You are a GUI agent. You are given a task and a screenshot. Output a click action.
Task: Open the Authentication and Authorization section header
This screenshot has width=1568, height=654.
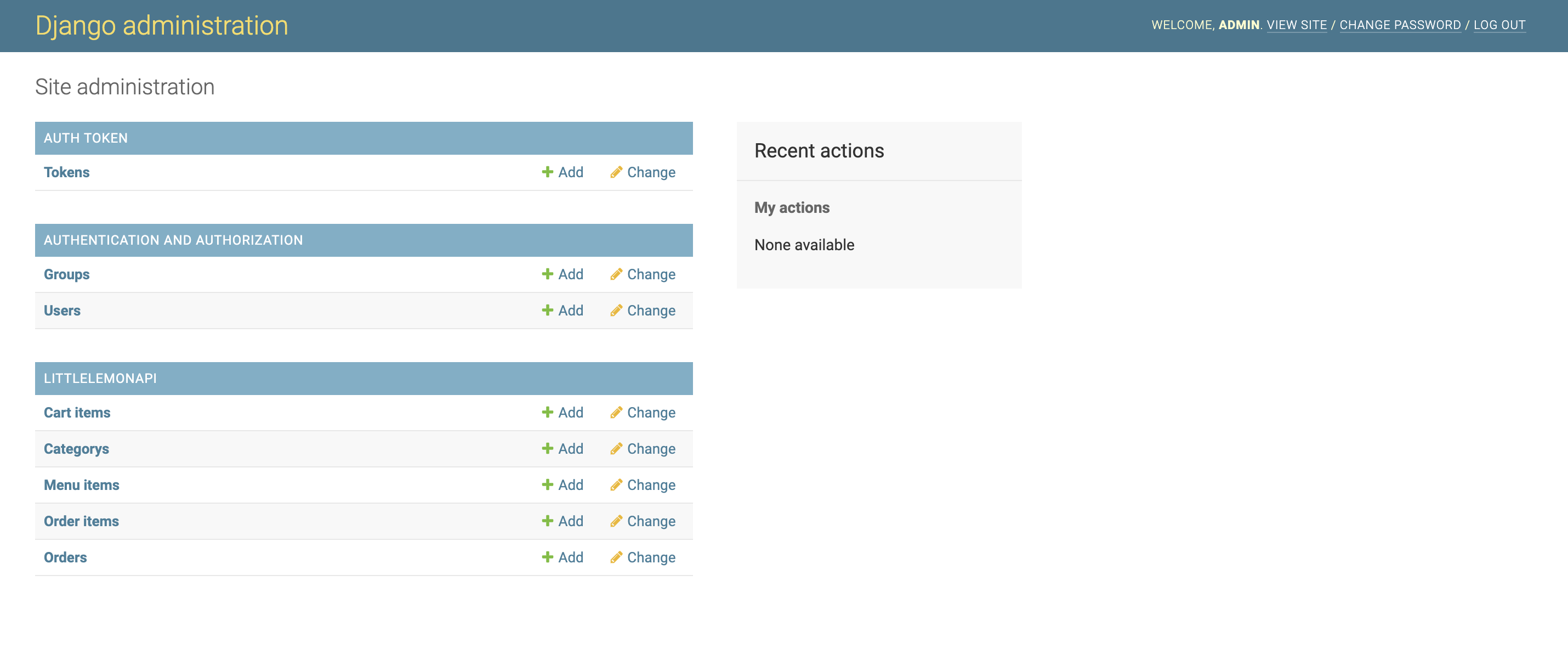173,240
